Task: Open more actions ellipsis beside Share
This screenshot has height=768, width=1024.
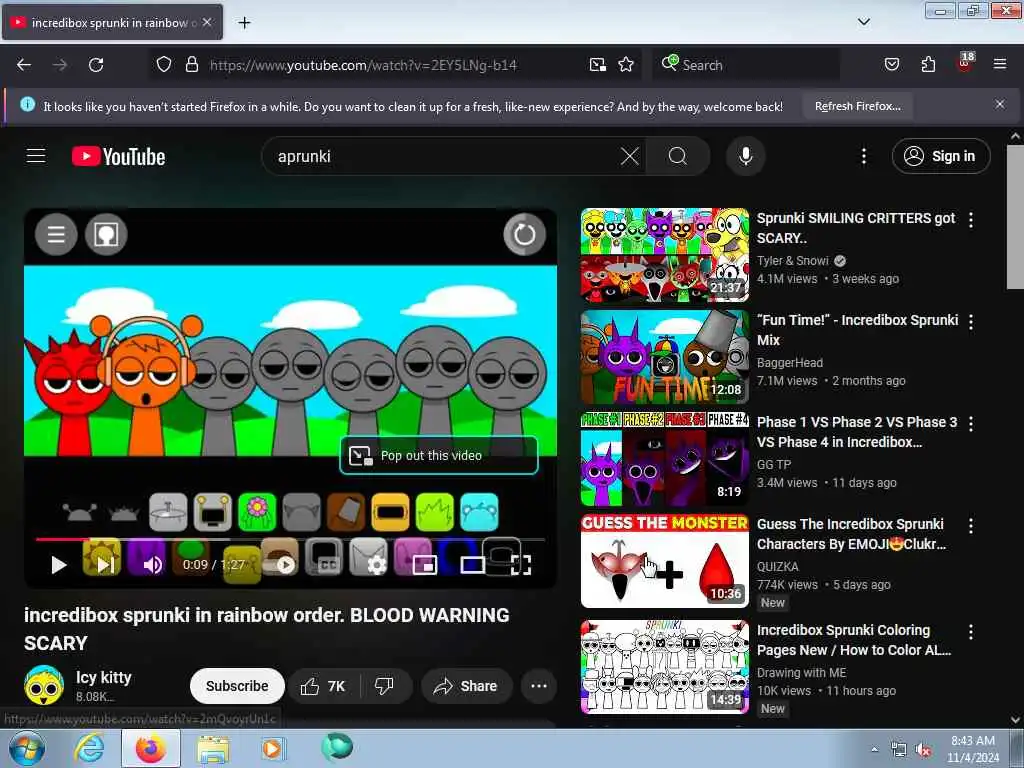Action: 539,686
